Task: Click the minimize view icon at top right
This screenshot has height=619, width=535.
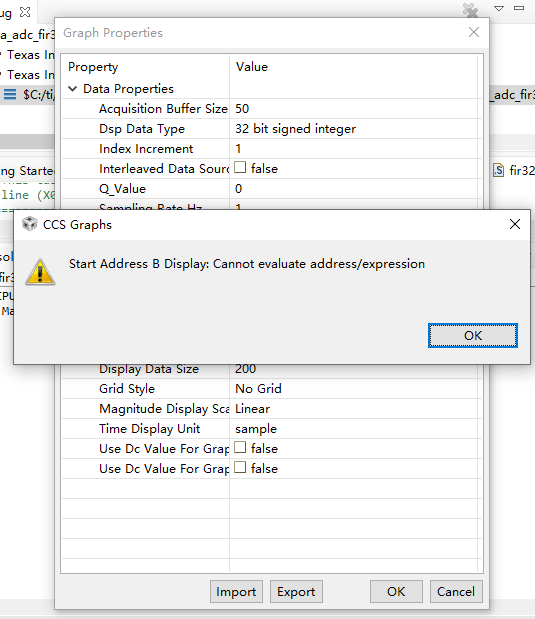Action: pos(519,8)
